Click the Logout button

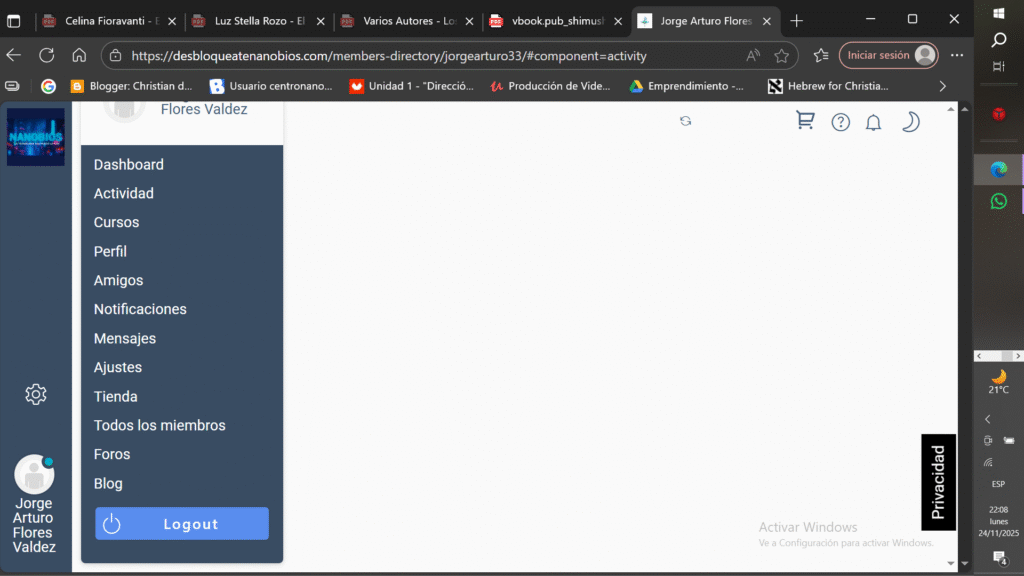point(182,524)
